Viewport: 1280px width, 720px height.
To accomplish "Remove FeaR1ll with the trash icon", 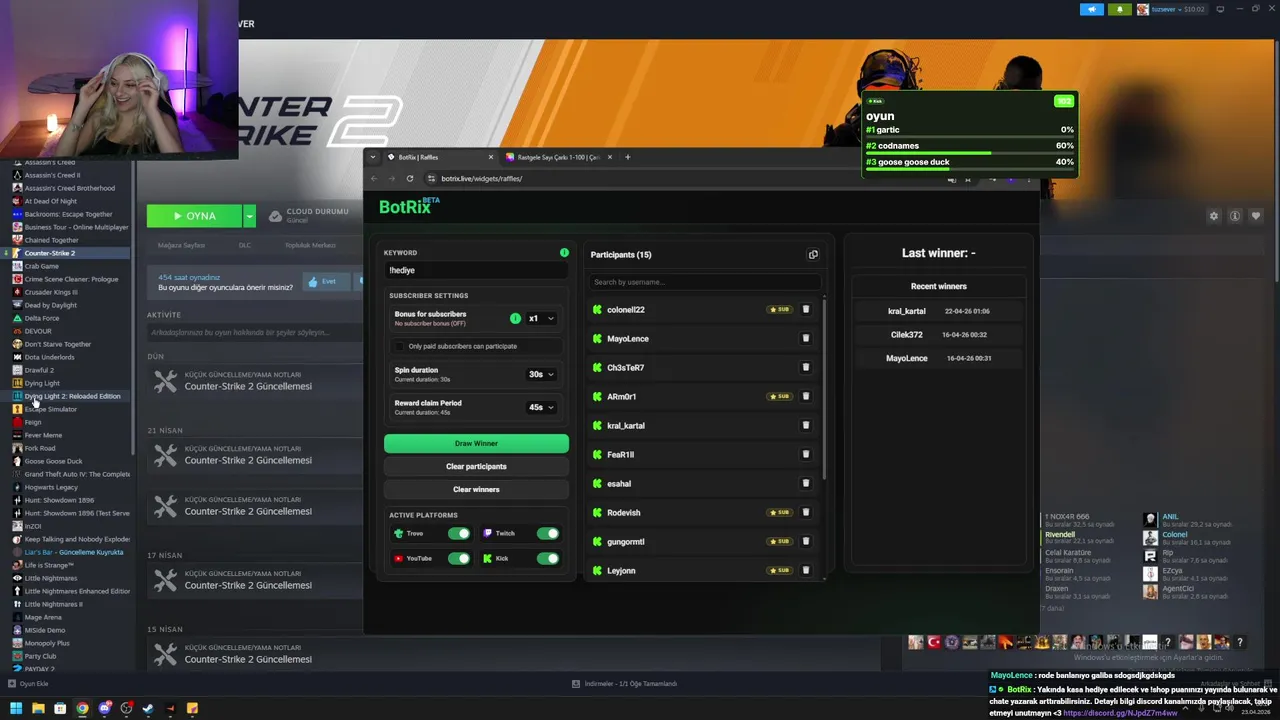I will point(806,455).
